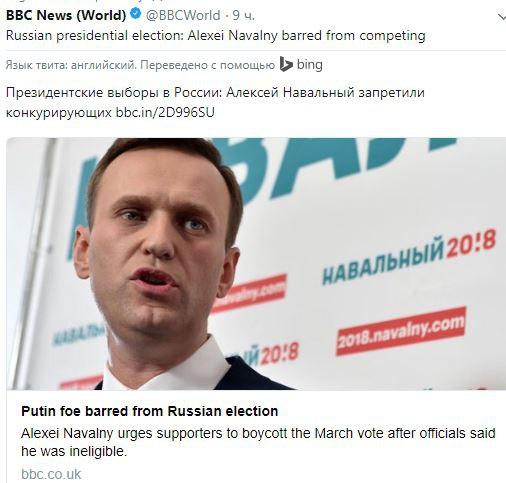Image resolution: width=506 pixels, height=483 pixels.
Task: Click headline Putin foe barred from Russian election
Action: pos(150,411)
